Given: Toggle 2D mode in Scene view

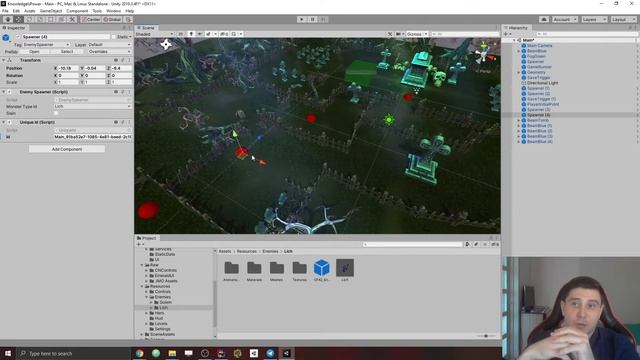Looking at the screenshot, I should point(180,34).
